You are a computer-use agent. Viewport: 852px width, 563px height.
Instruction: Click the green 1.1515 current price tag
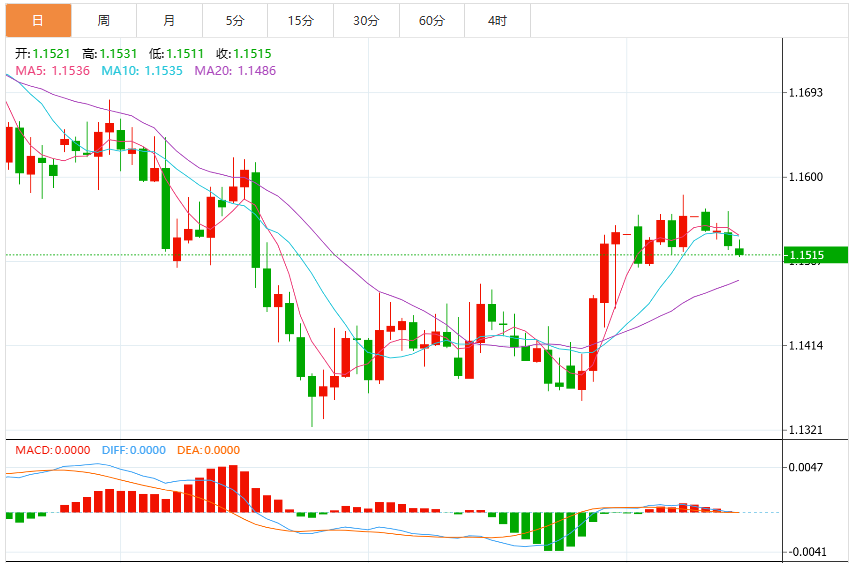tap(816, 255)
